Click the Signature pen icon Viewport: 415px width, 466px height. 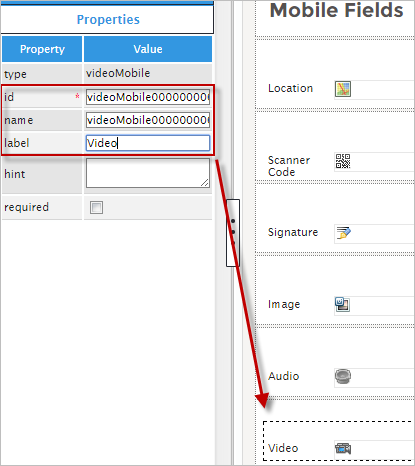click(x=343, y=233)
